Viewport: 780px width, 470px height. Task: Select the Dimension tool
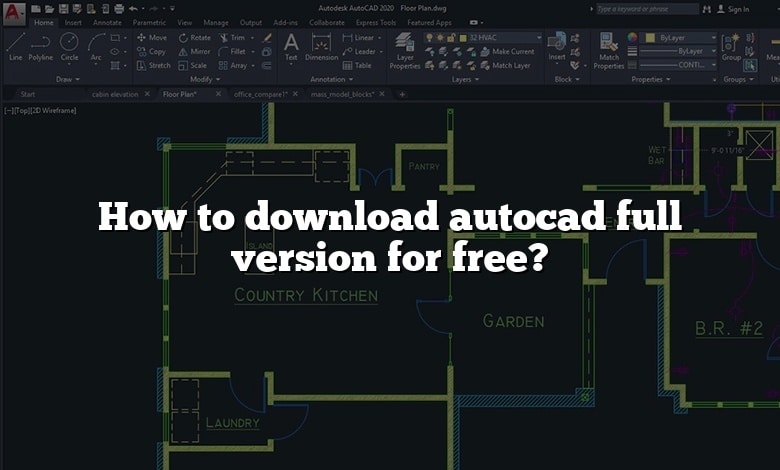(321, 47)
